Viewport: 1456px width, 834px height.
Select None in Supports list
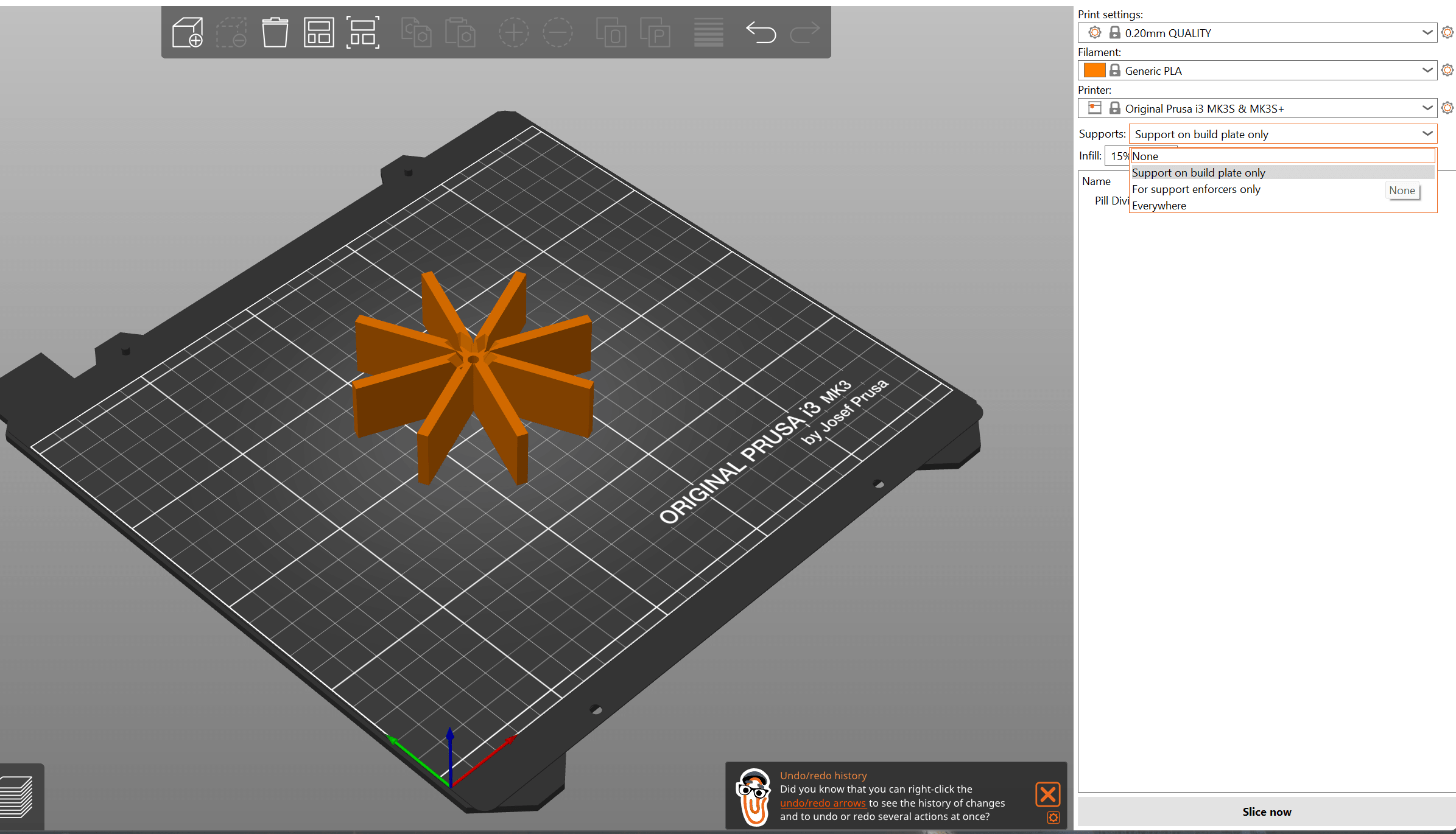coord(1145,156)
